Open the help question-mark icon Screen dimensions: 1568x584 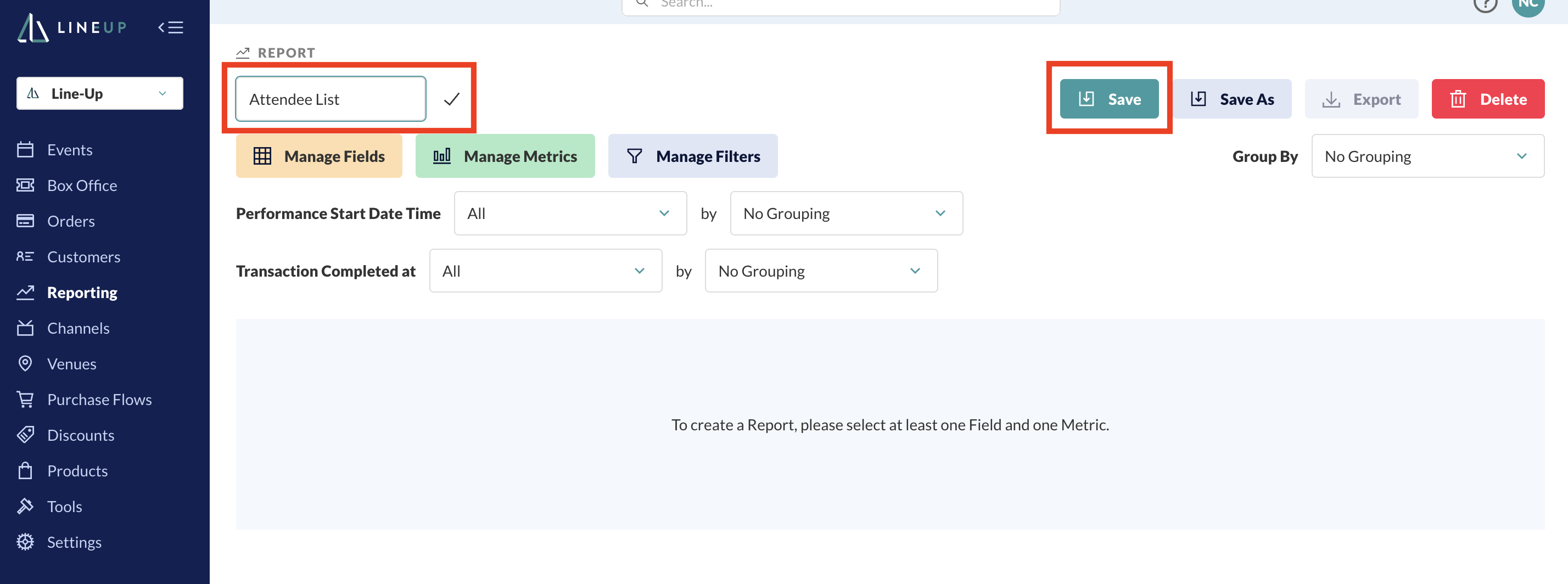click(1485, 4)
